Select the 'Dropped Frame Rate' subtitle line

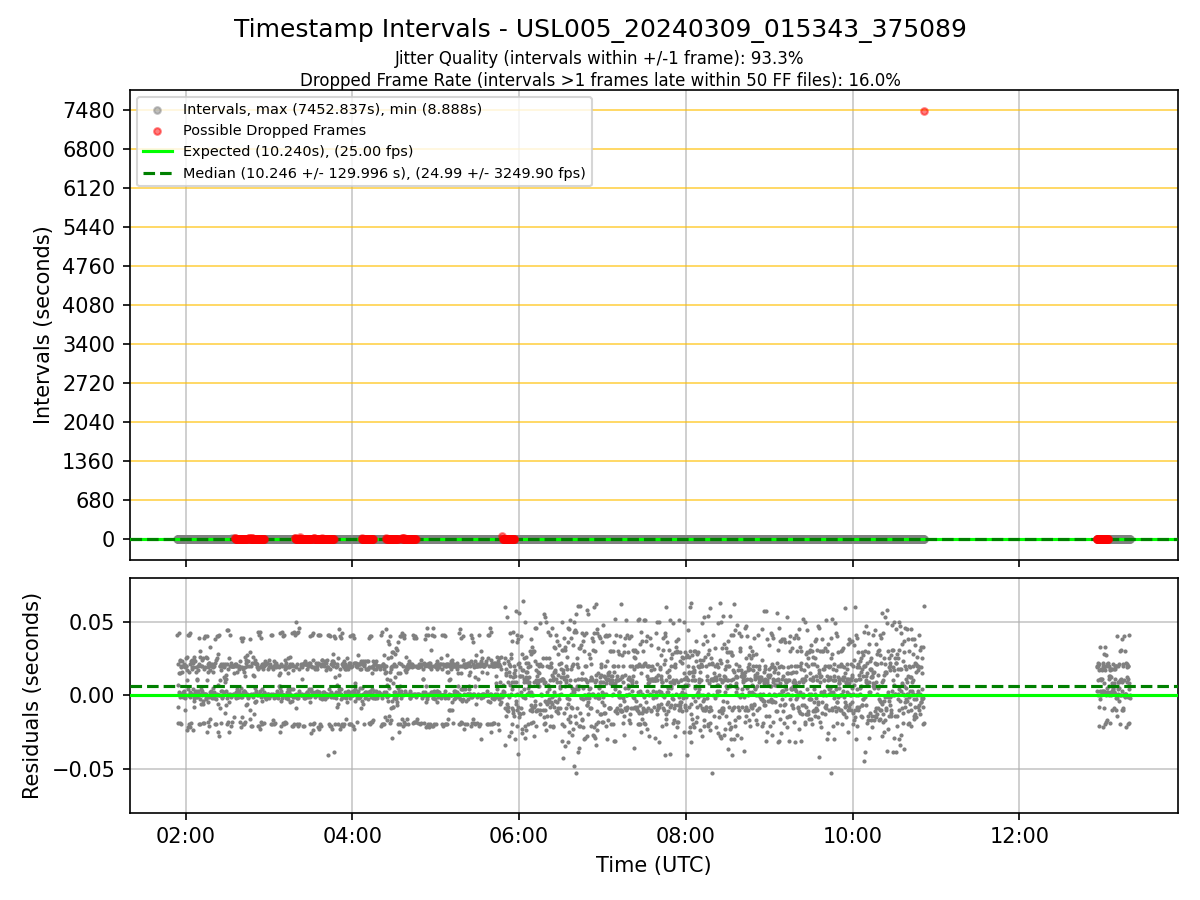coord(600,80)
